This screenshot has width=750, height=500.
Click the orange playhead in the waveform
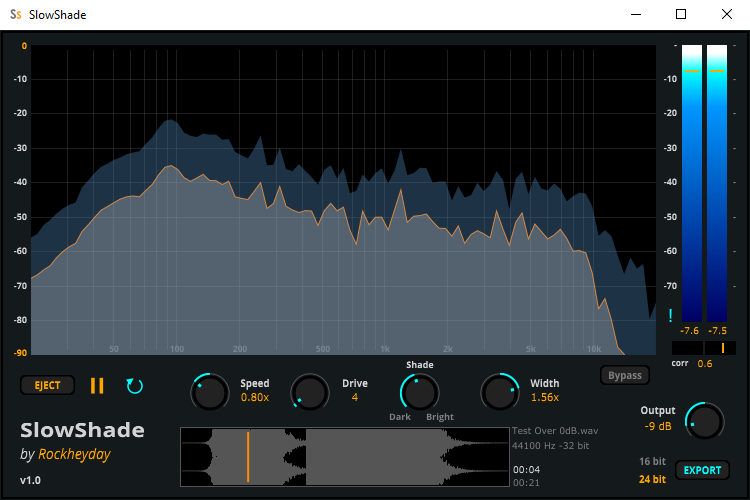[x=248, y=457]
